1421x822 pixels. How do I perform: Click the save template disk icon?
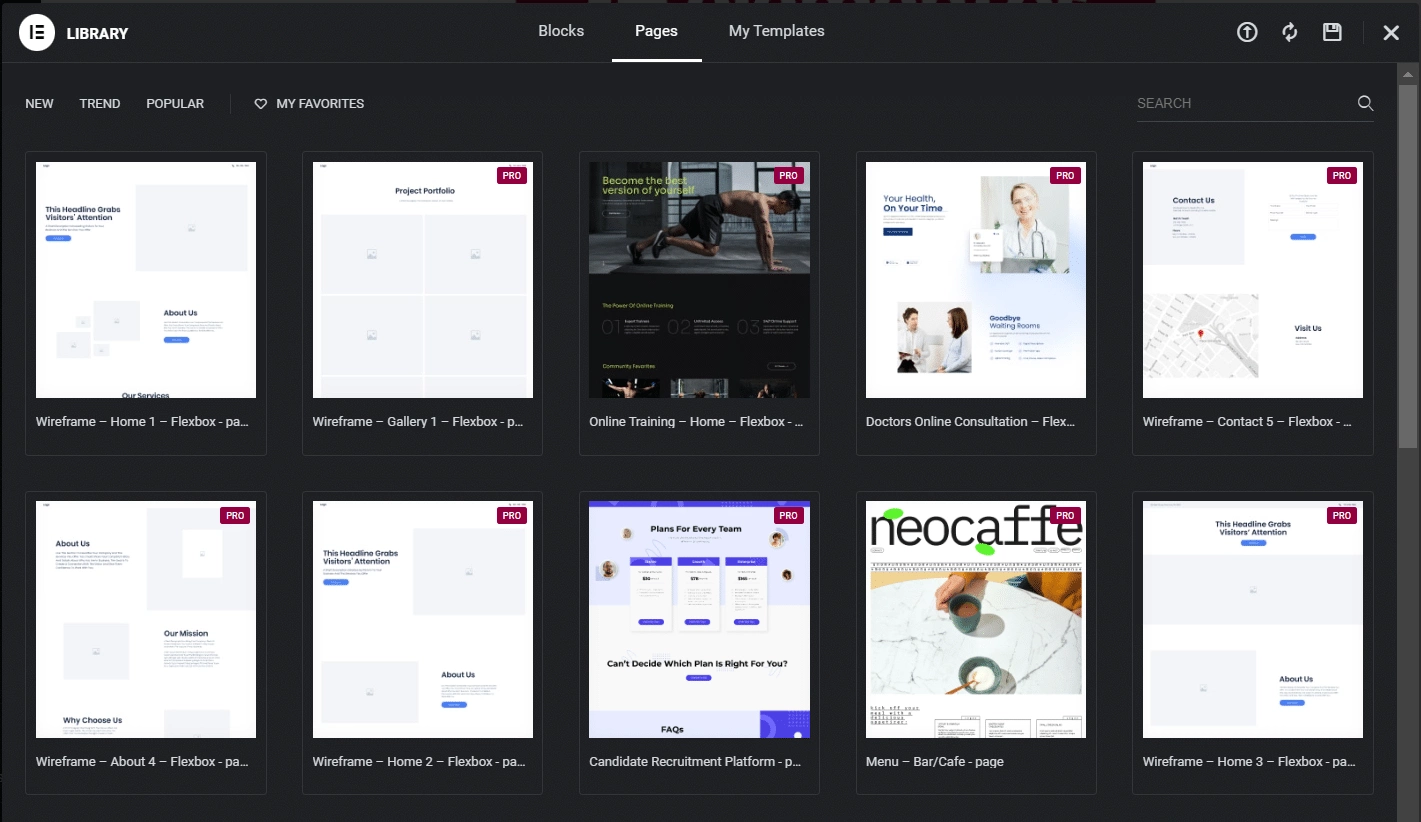click(1332, 32)
